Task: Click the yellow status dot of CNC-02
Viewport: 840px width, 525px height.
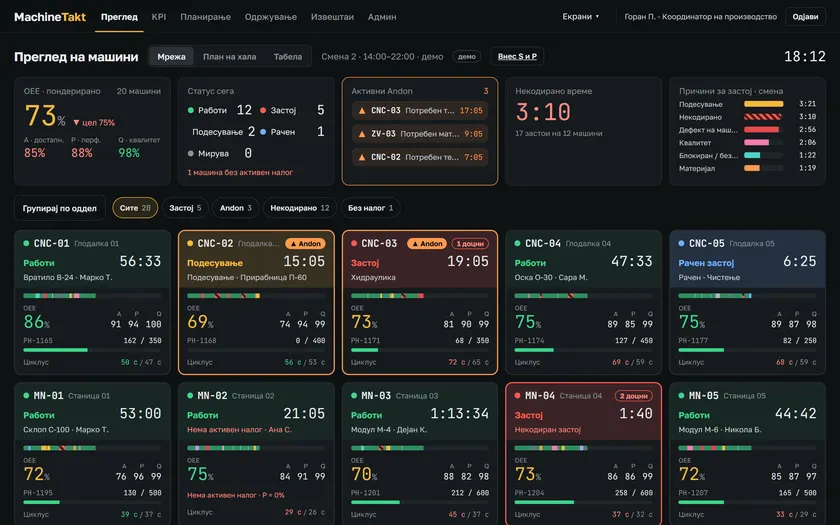Action: click(x=190, y=243)
